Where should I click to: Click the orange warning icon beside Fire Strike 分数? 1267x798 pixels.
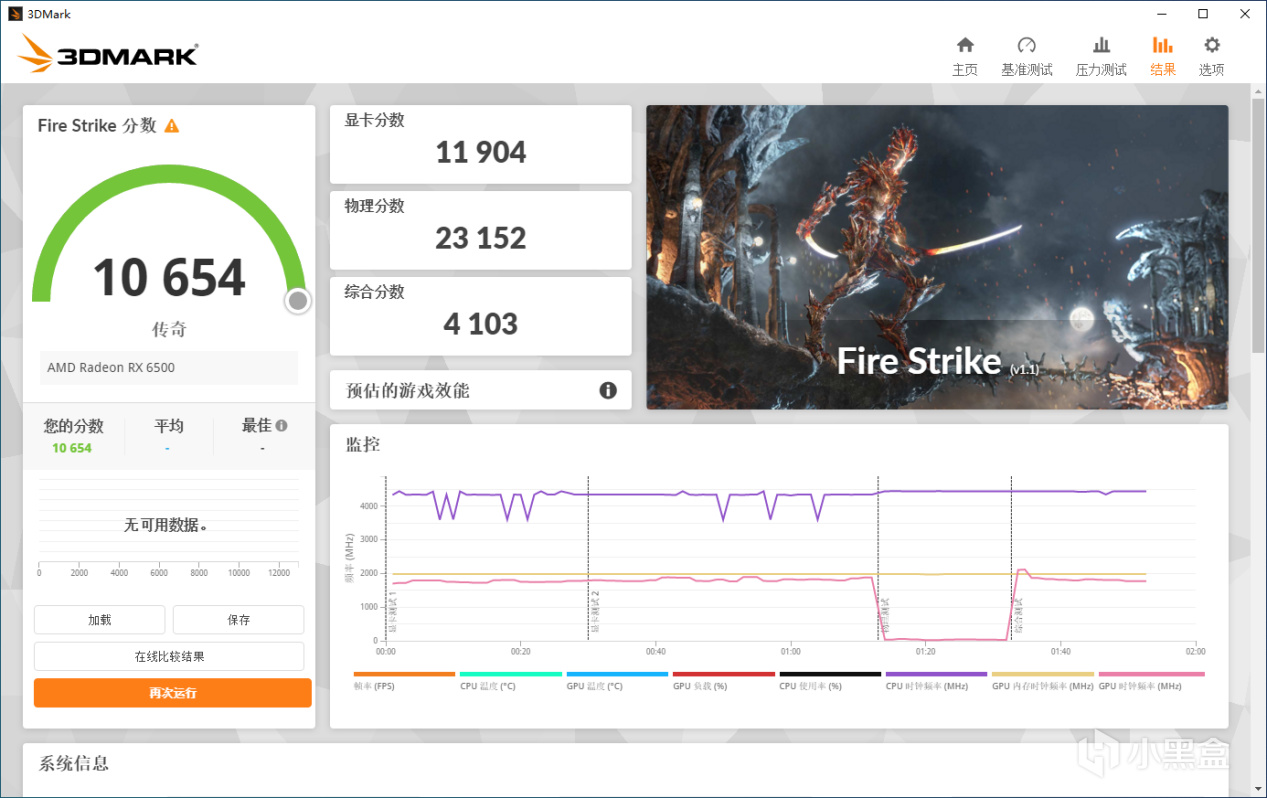[172, 126]
